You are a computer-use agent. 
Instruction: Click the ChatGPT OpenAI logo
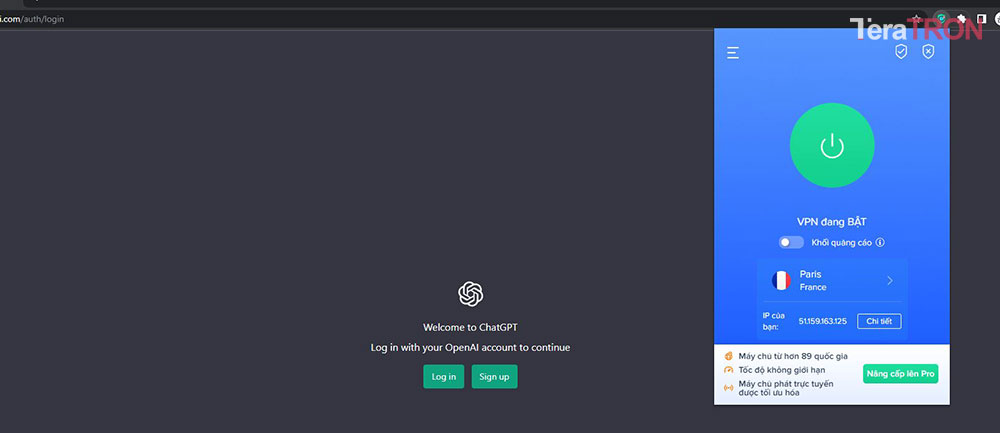pos(471,294)
